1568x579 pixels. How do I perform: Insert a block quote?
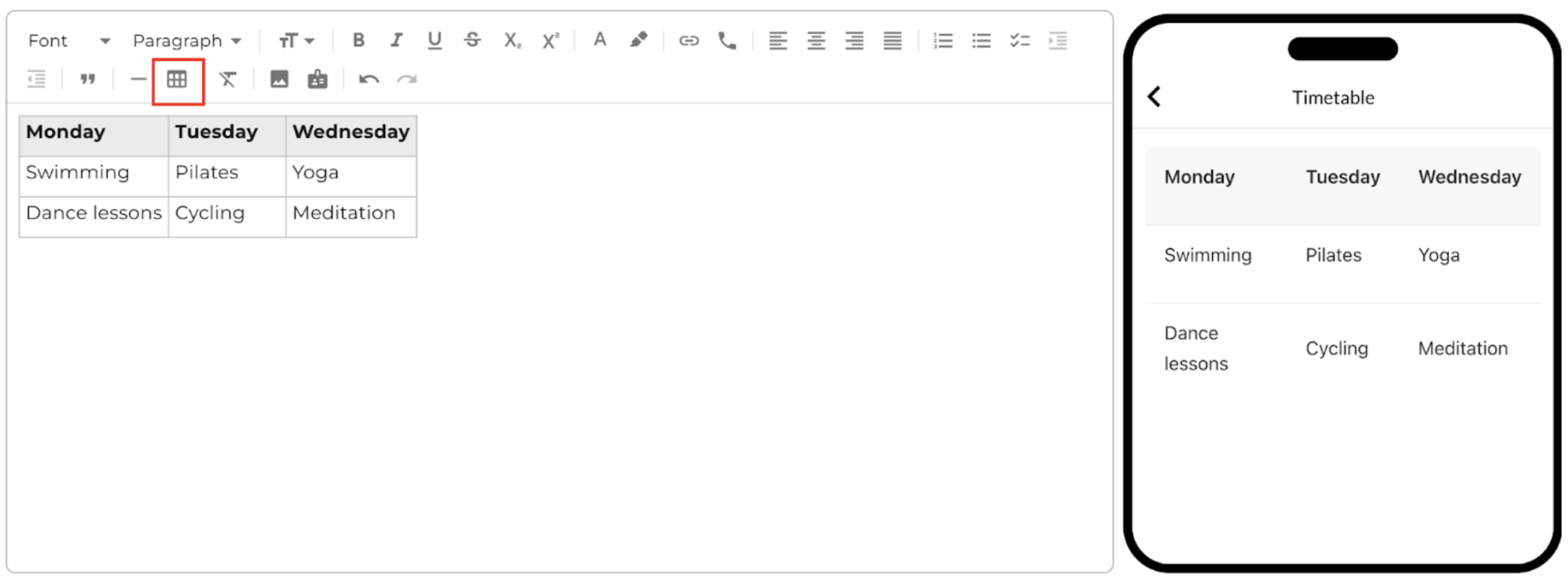[x=88, y=79]
